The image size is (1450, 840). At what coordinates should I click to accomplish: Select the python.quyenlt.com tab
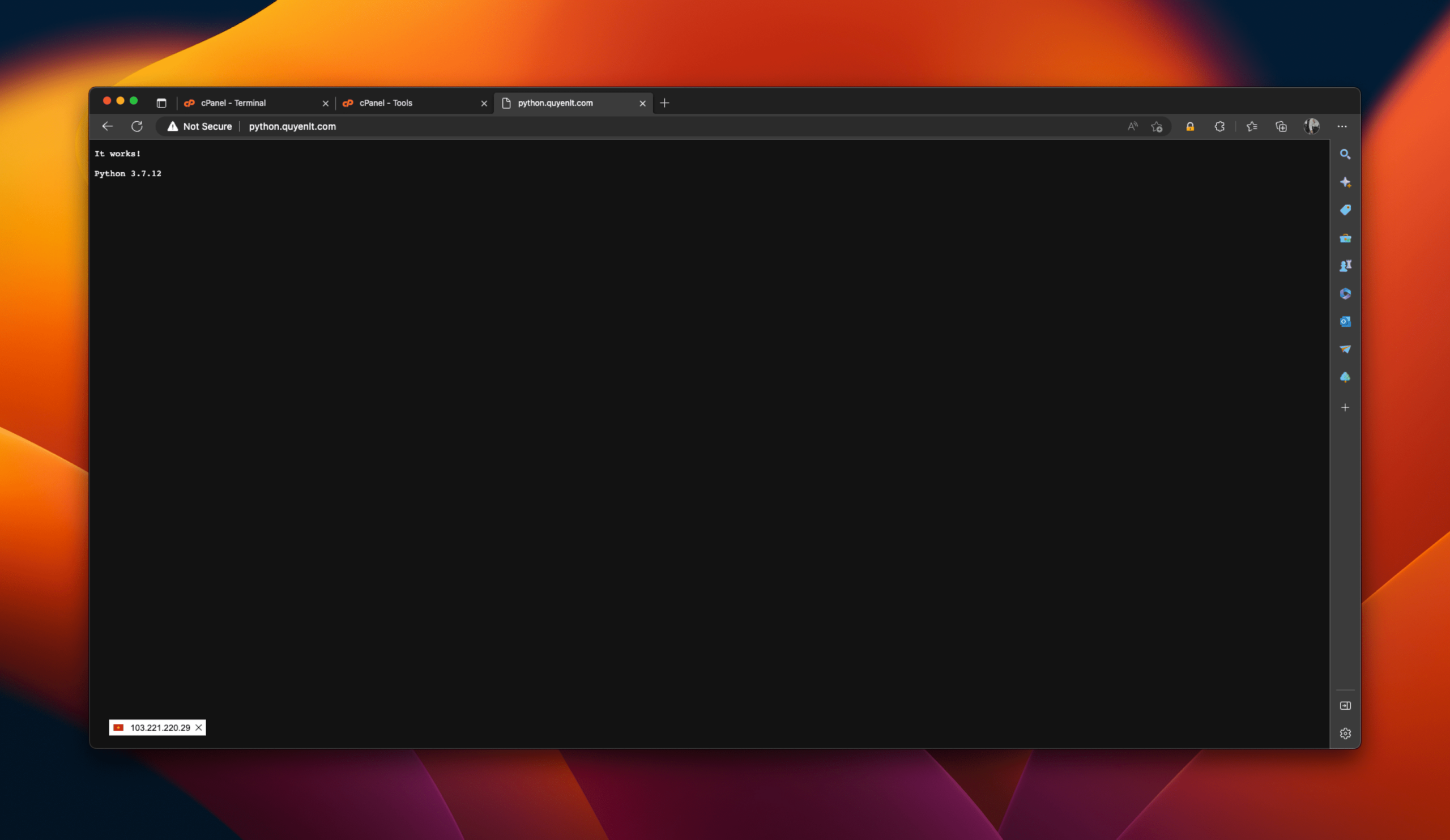tap(573, 103)
